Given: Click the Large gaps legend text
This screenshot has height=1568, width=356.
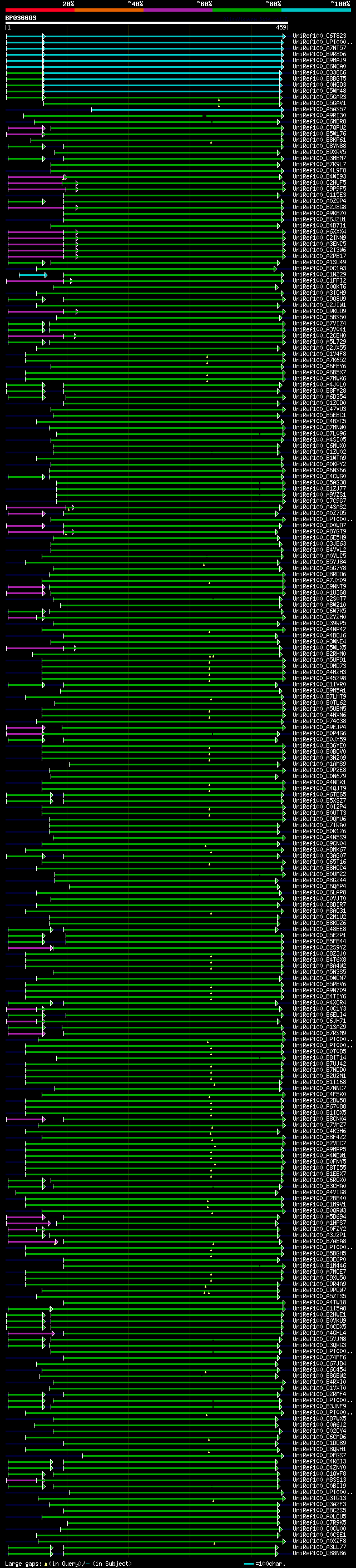Looking at the screenshot, I should [x=68, y=1564].
